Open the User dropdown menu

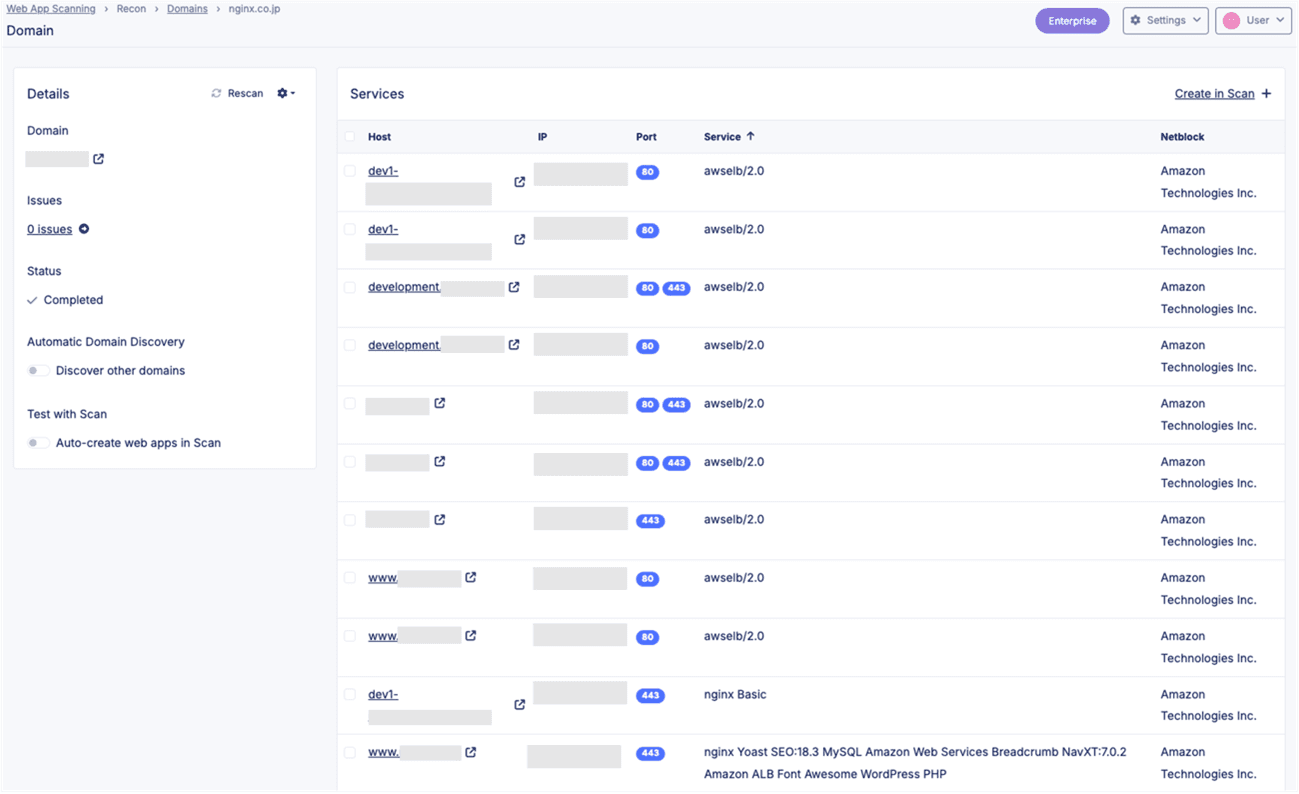[1253, 20]
